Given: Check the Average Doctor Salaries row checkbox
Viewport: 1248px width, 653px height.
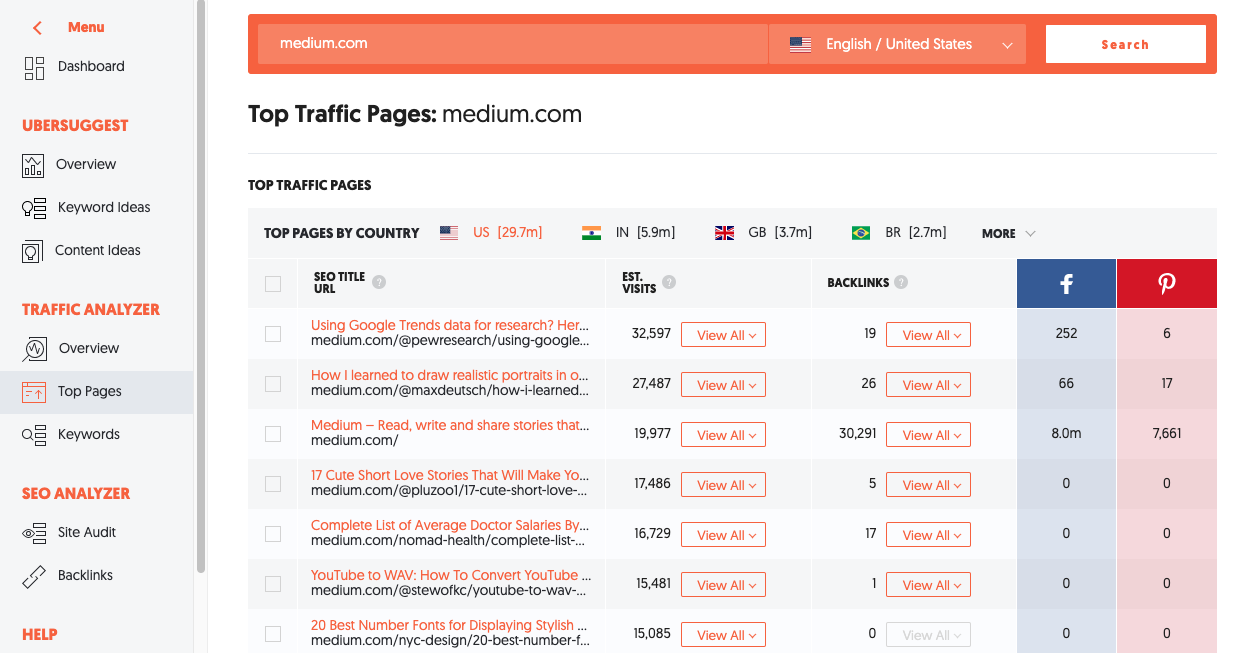Looking at the screenshot, I should (273, 534).
